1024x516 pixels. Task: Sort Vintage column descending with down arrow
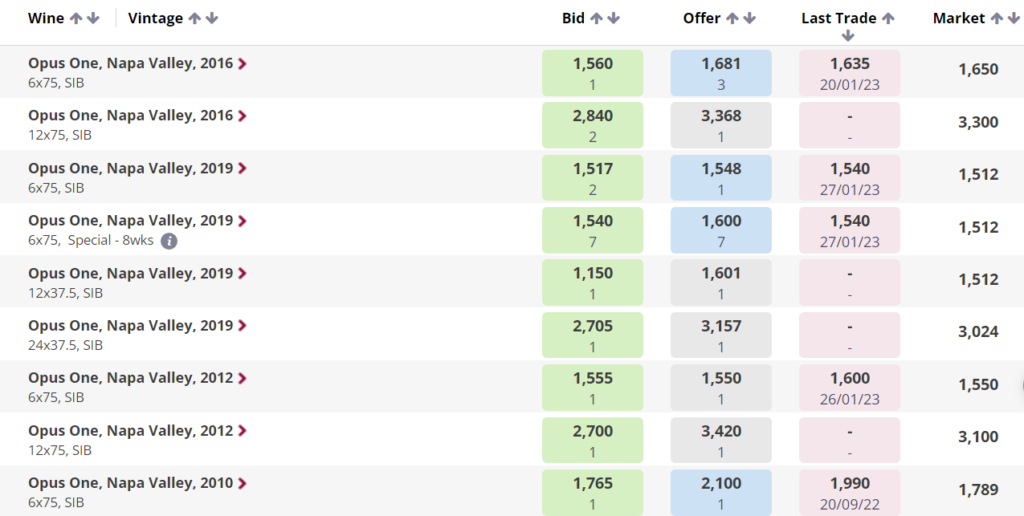click(x=212, y=18)
